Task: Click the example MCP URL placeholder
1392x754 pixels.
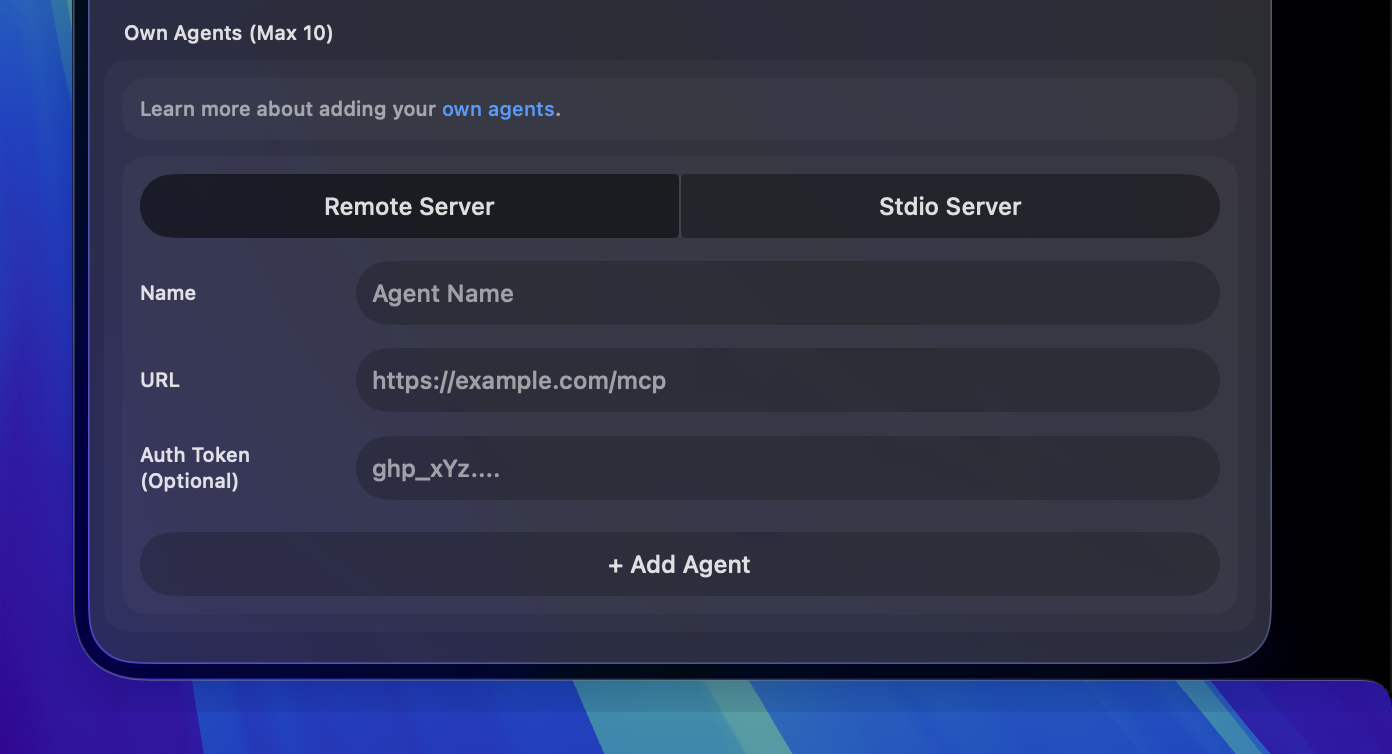Action: tap(519, 380)
